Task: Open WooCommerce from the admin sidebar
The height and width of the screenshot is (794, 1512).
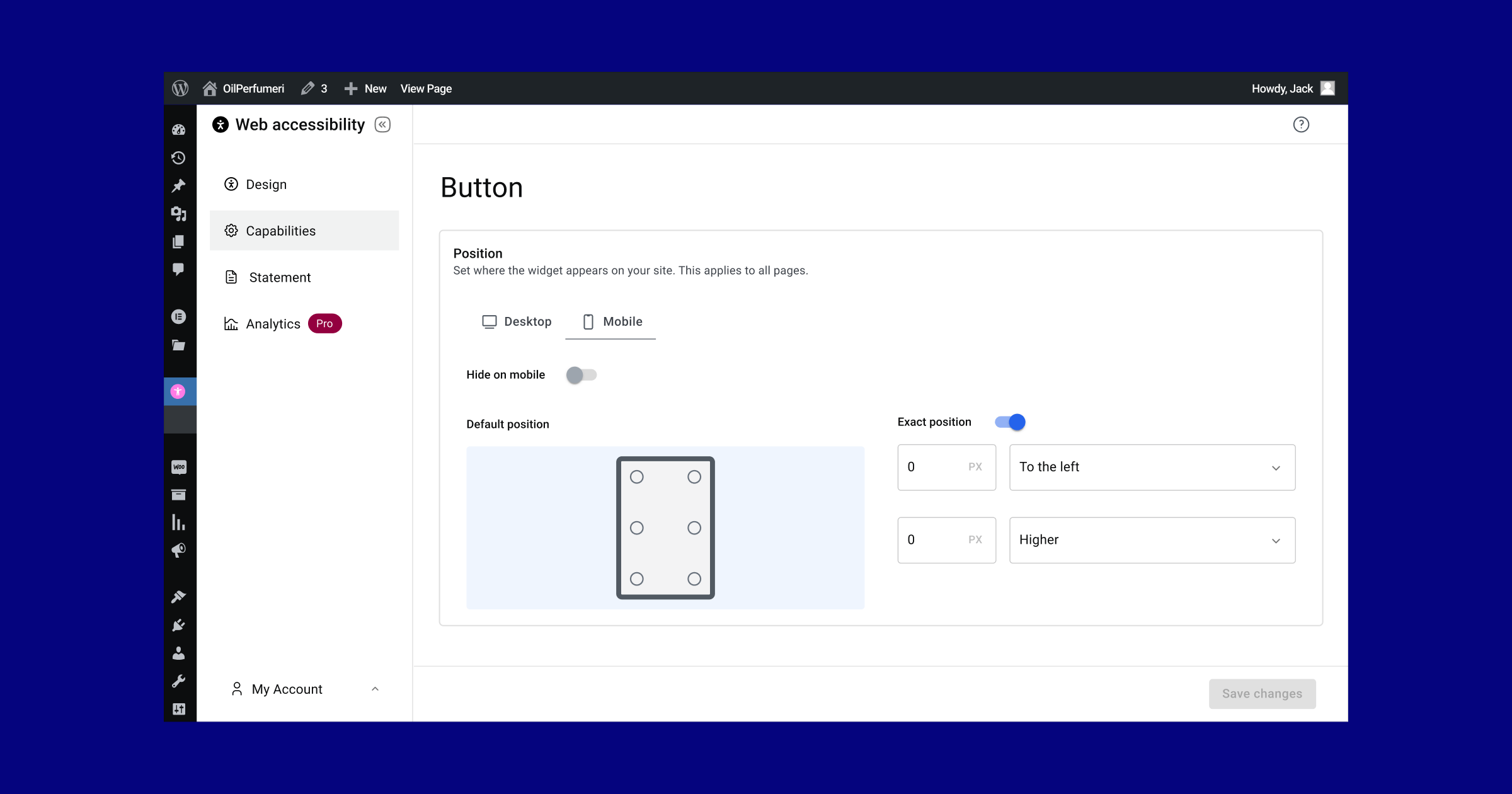Action: [179, 467]
